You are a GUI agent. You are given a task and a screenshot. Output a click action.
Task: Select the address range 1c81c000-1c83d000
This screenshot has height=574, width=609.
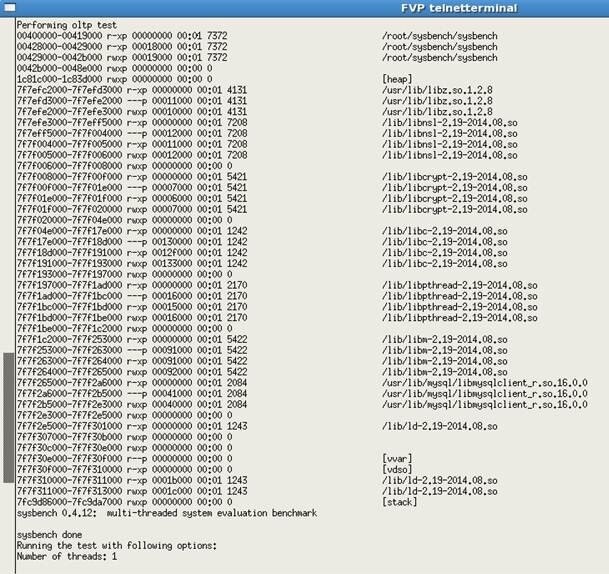coord(59,79)
